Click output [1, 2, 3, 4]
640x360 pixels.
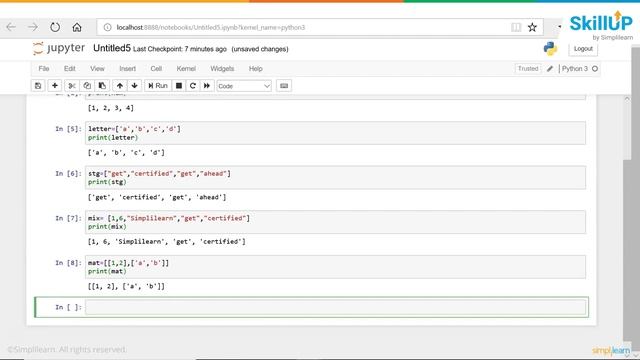pos(111,108)
